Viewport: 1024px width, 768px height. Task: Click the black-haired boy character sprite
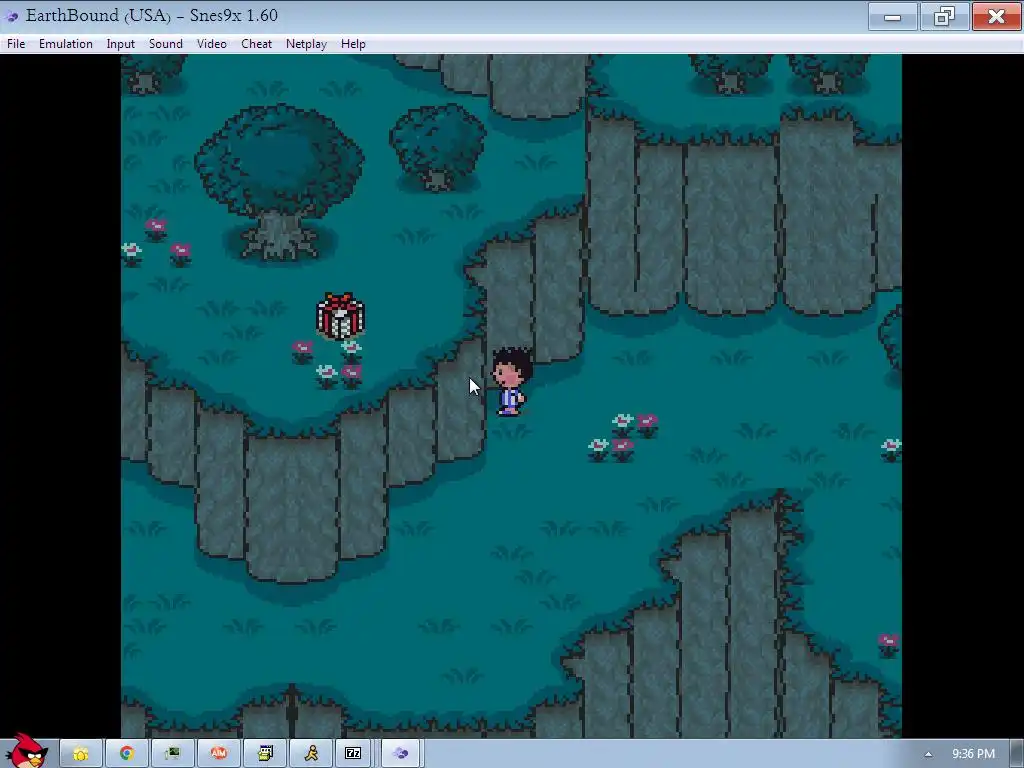[511, 382]
